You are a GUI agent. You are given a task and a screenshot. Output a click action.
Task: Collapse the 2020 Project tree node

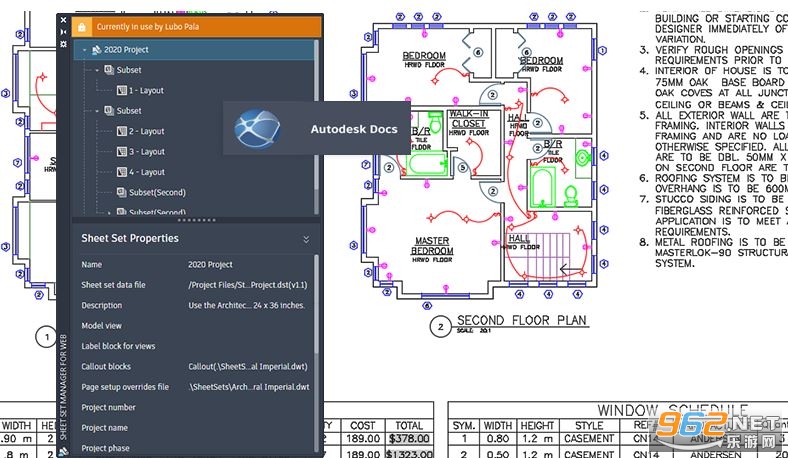coord(84,50)
